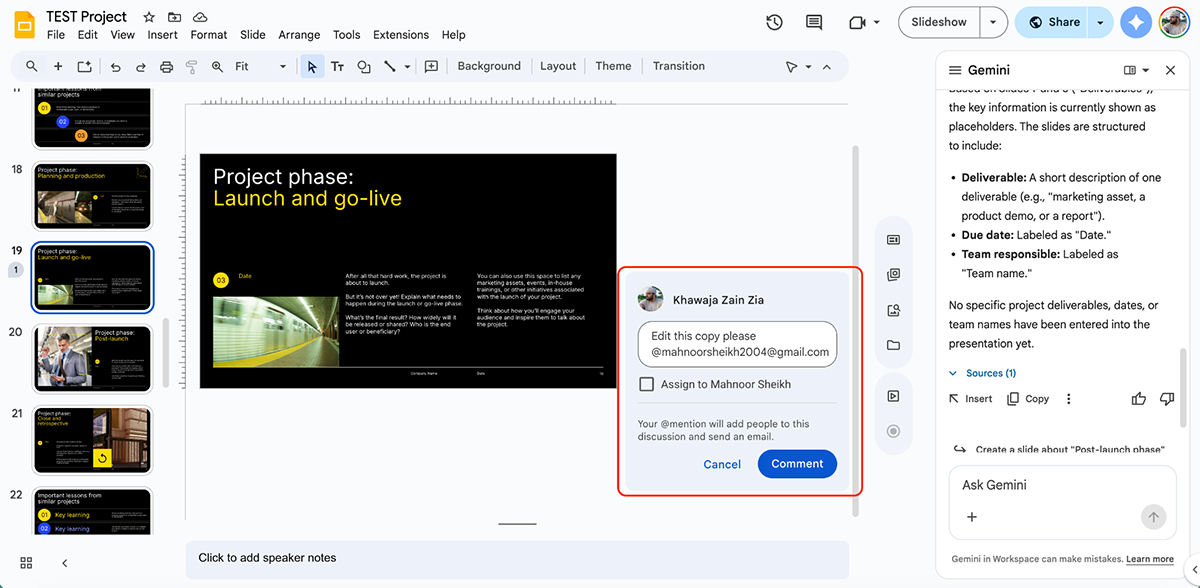Select slide 20 thumbnail in the filmstrip
The image size is (1200, 588).
pos(92,358)
